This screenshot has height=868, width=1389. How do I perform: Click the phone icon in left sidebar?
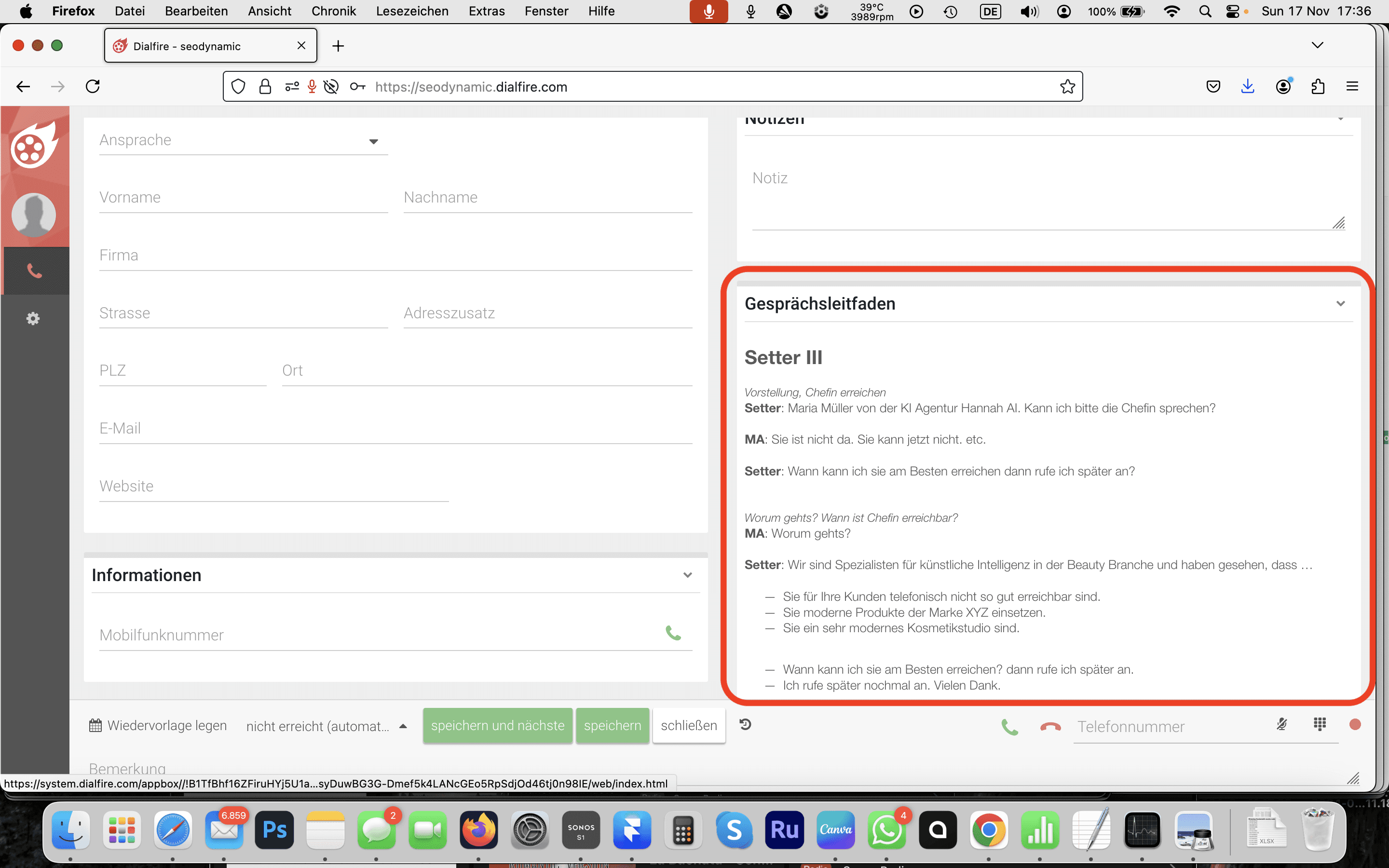click(34, 271)
